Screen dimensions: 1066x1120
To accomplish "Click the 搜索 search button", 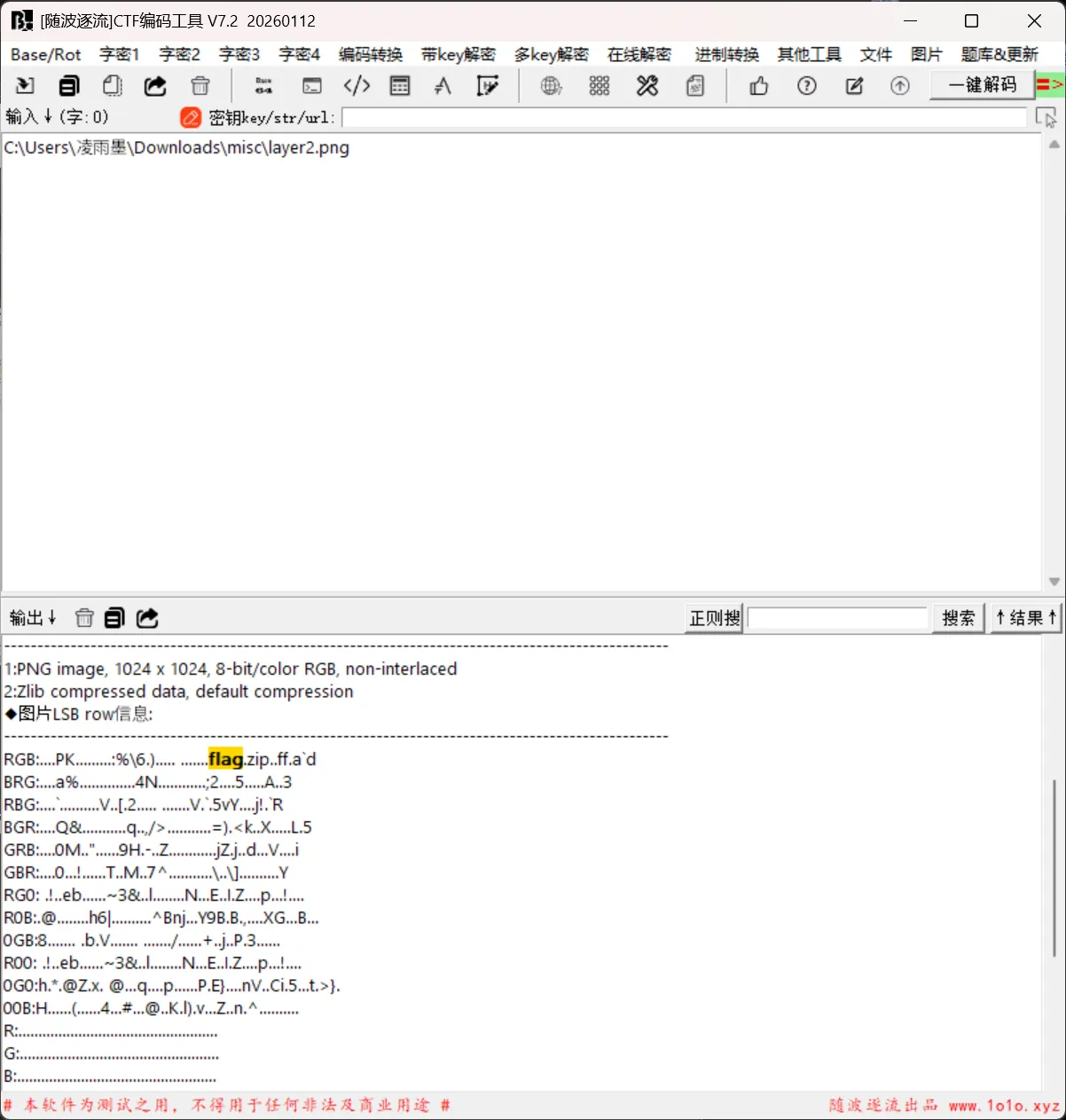I will pyautogui.click(x=958, y=618).
